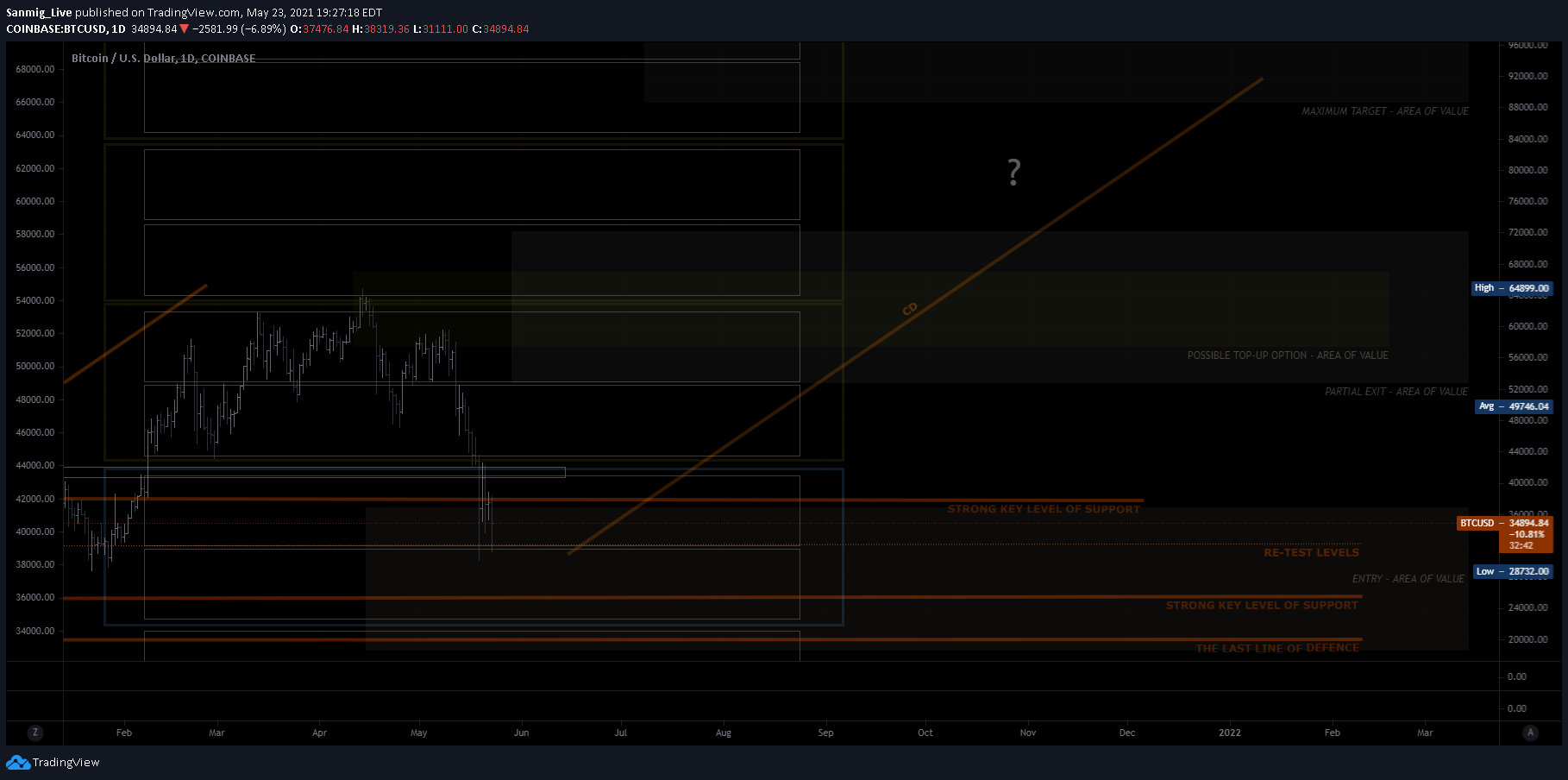Click the 34000.00 price scale label
This screenshot has width=1568, height=780.
pos(35,631)
